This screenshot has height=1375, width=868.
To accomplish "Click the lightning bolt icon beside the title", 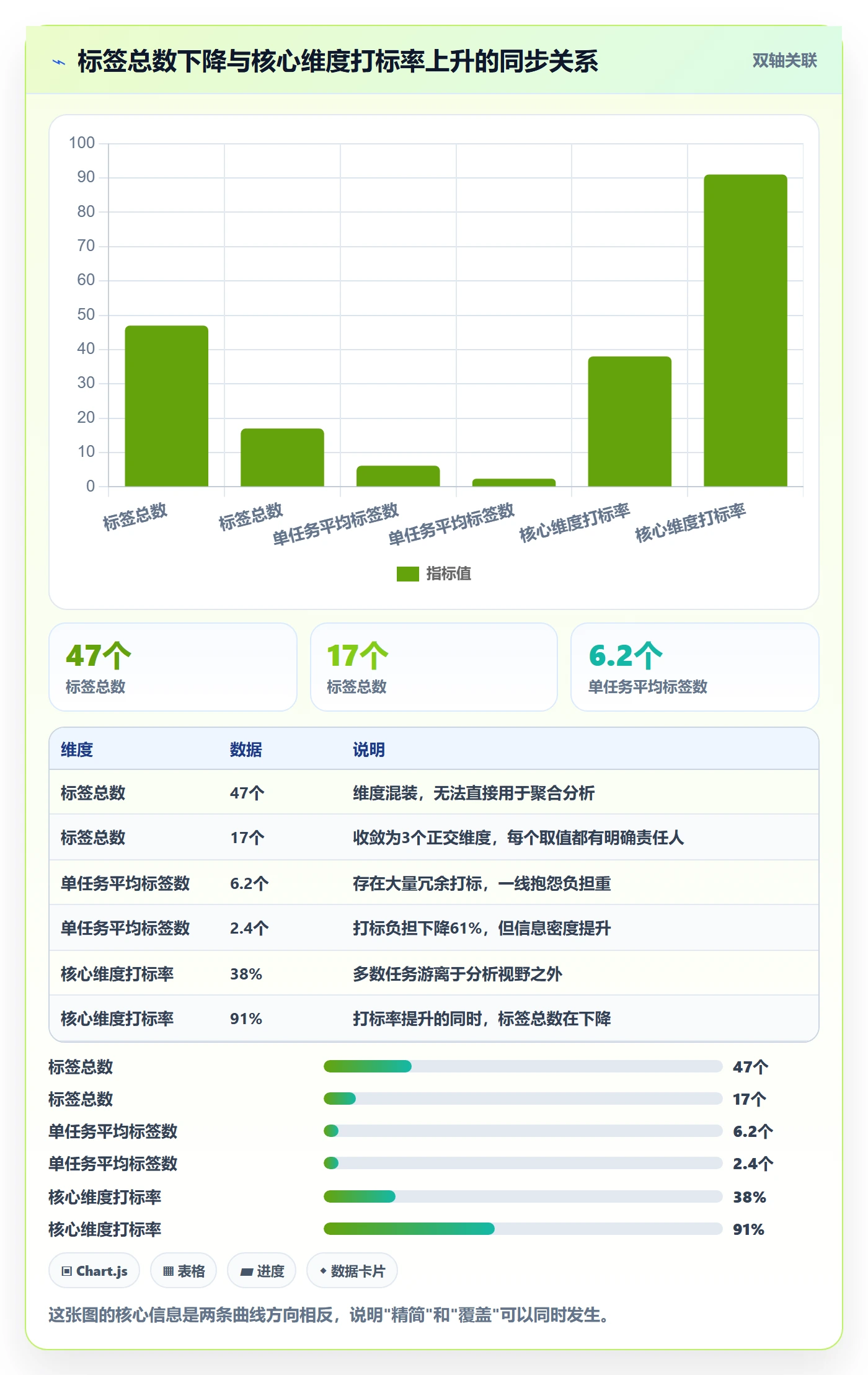I will point(59,62).
